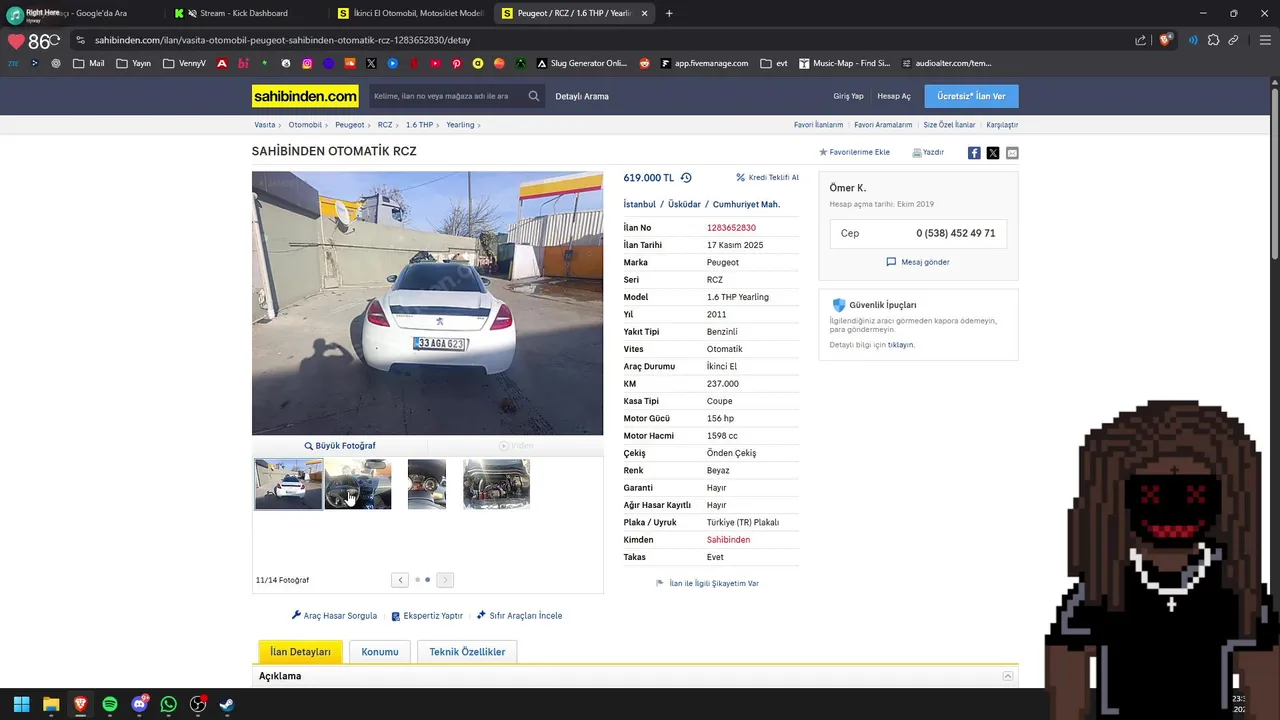Open a new browser tab
The image size is (1280, 720).
669,13
